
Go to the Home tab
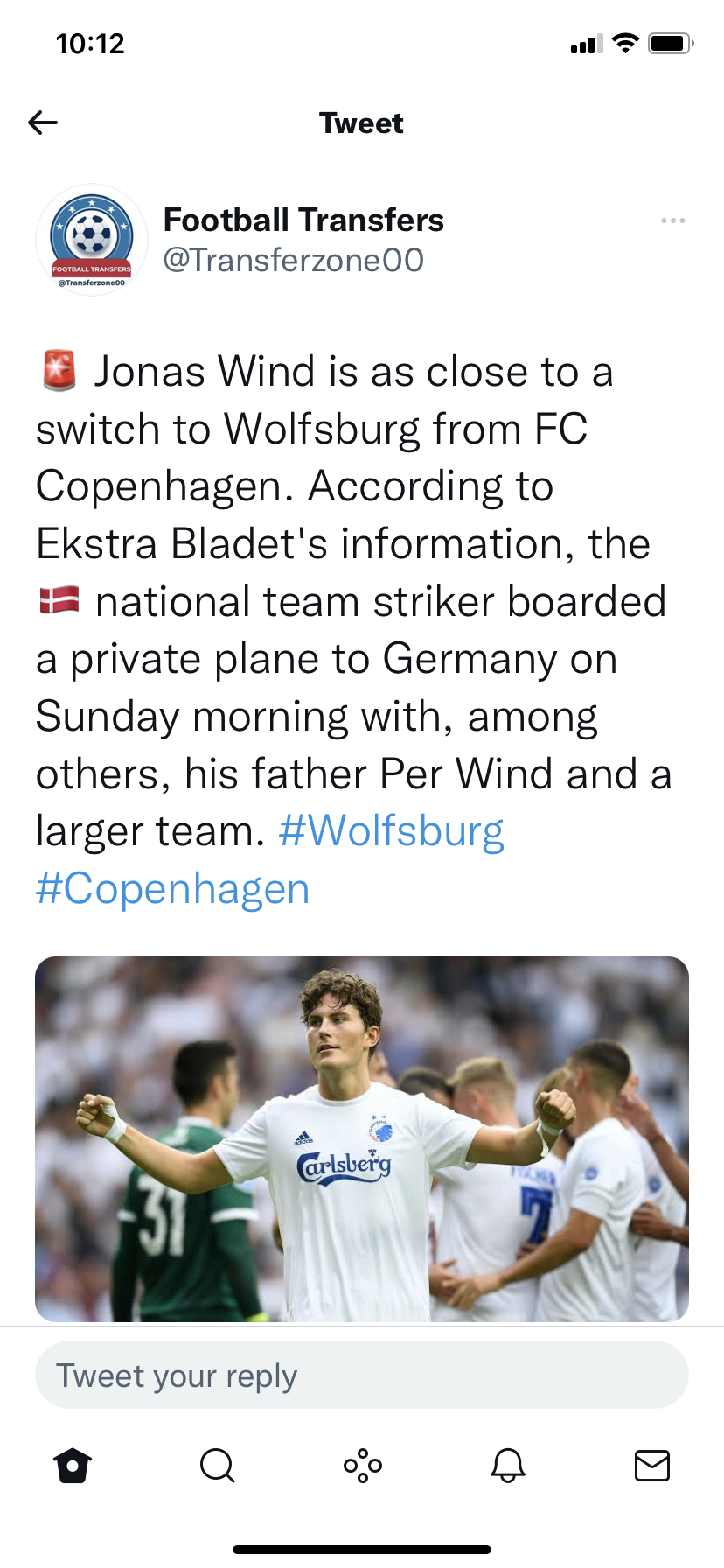pyautogui.click(x=73, y=1466)
